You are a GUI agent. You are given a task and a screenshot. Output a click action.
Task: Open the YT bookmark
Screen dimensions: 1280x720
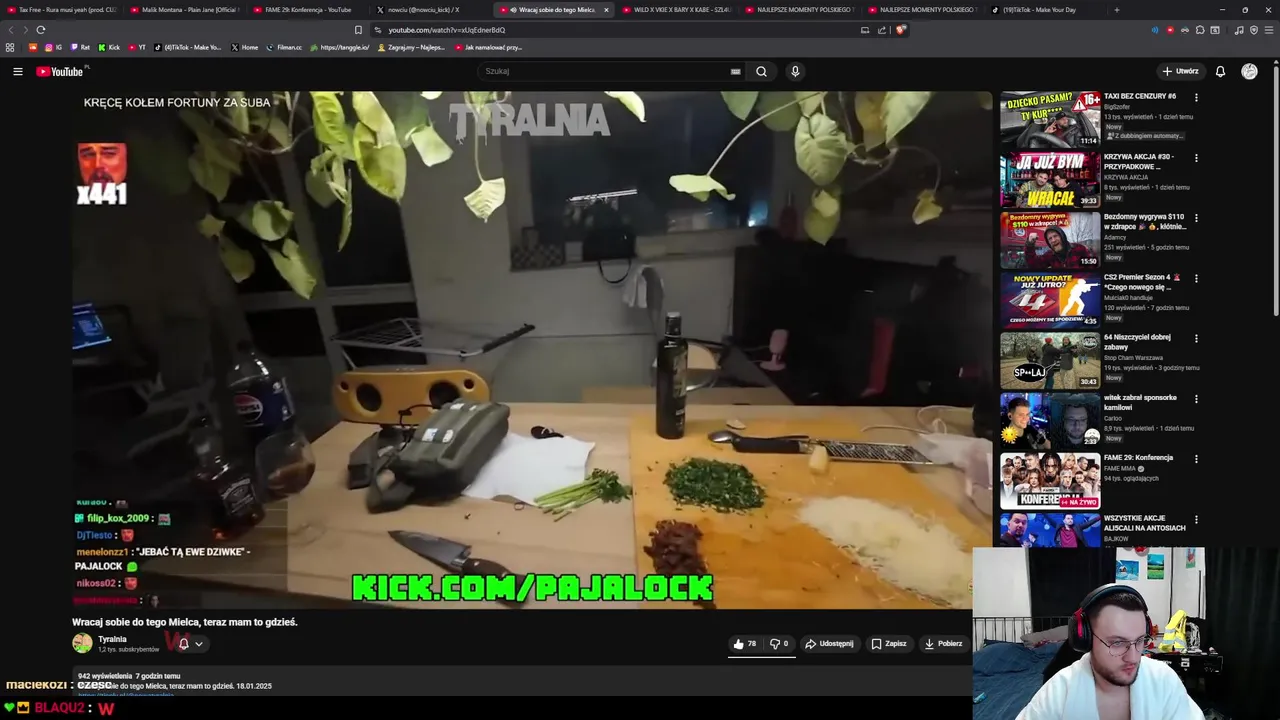point(138,47)
